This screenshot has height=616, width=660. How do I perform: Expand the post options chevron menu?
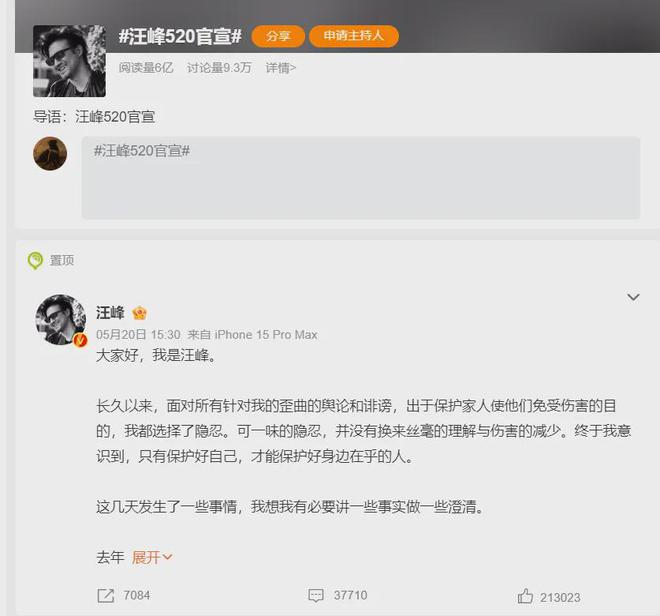pos(633,297)
